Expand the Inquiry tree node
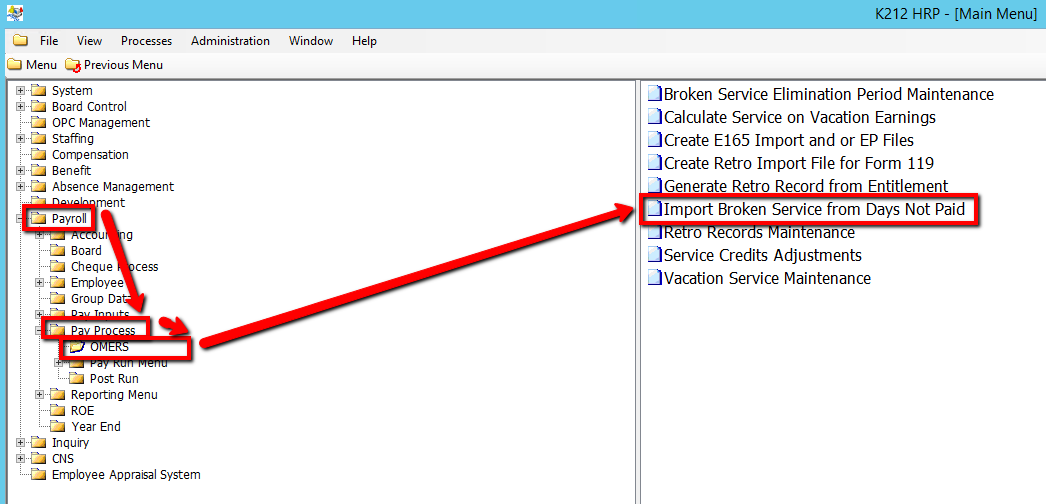The width and height of the screenshot is (1046, 504). (21, 443)
